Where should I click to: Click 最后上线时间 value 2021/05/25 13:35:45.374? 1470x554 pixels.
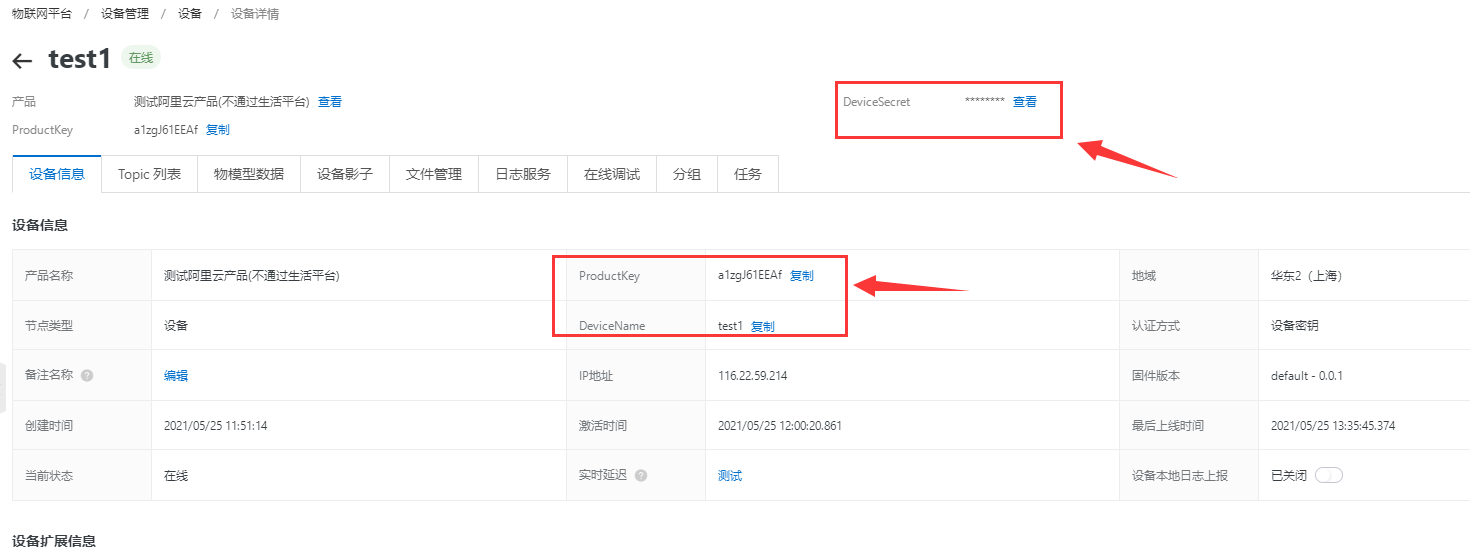coord(1333,426)
